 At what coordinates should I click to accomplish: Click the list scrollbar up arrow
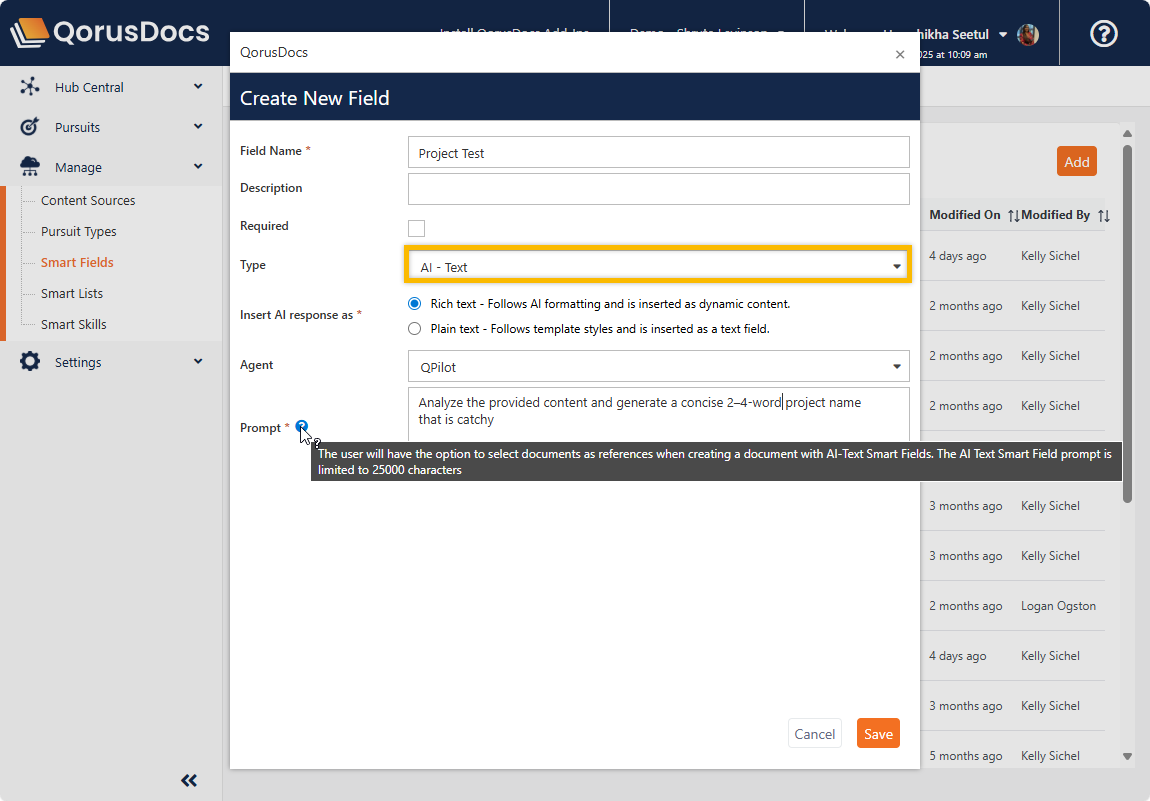[1127, 134]
